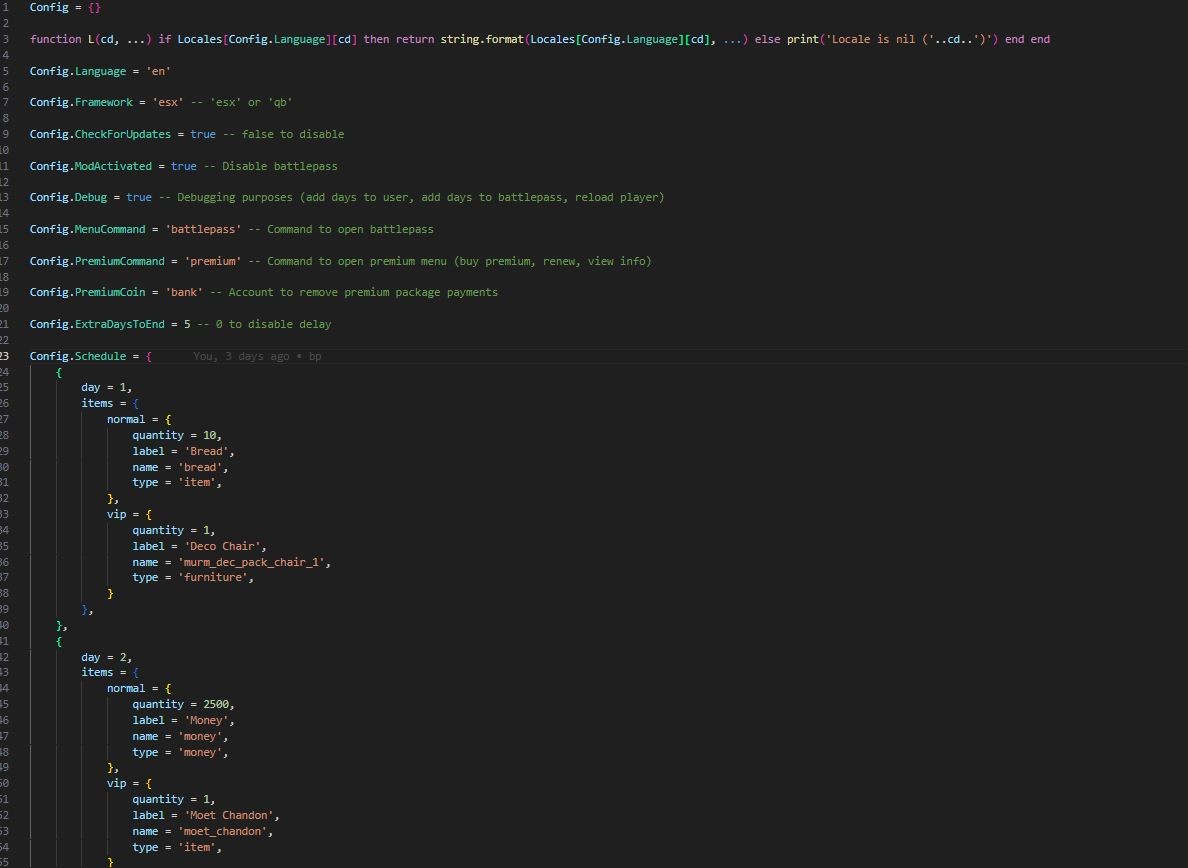
Task: Click the type = 'furniture' line
Action: pyautogui.click(x=193, y=577)
